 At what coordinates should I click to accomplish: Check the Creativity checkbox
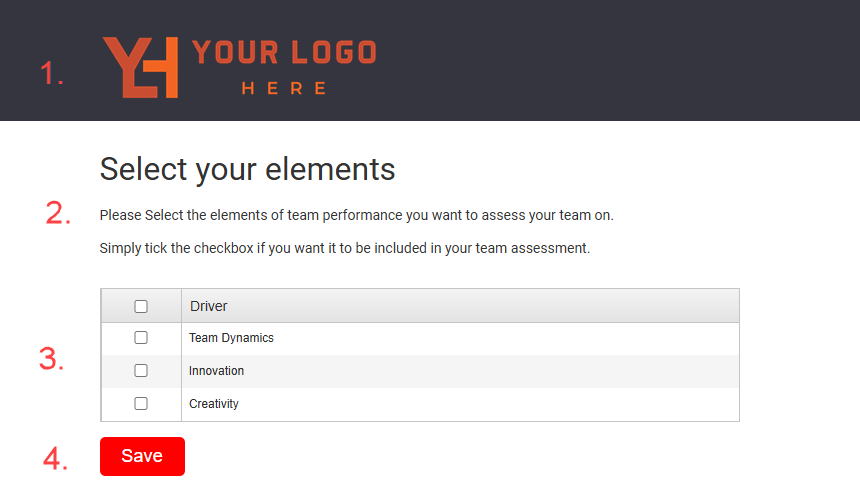tap(141, 404)
